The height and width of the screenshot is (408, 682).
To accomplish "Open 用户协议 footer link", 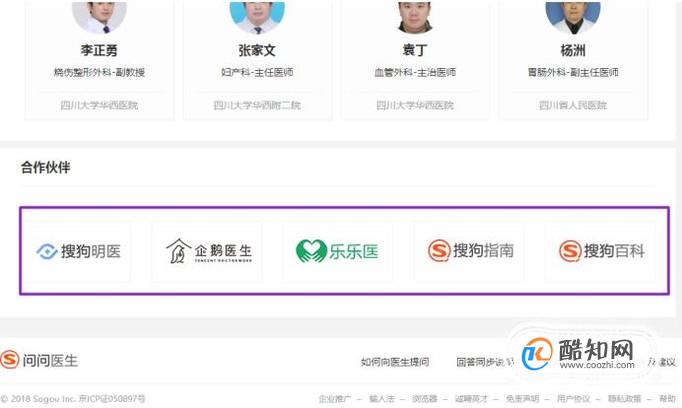I will click(x=573, y=398).
